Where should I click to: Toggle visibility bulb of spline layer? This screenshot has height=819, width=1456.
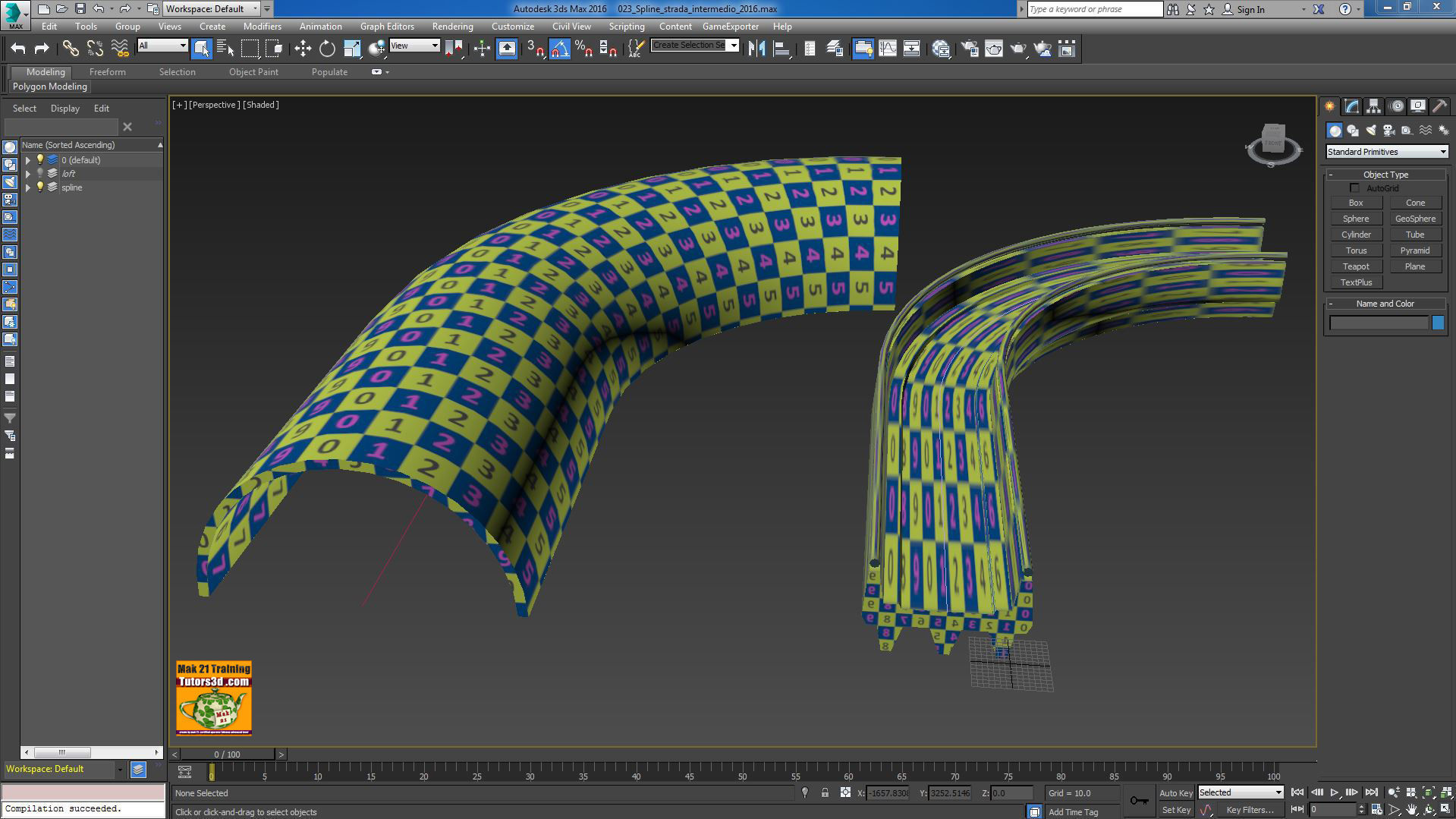(x=40, y=187)
